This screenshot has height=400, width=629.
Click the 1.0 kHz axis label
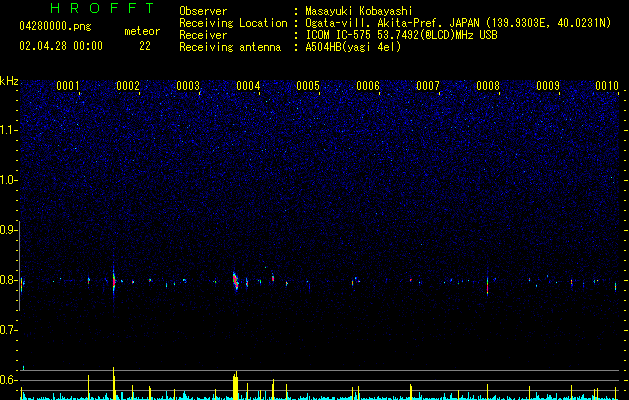9,180
